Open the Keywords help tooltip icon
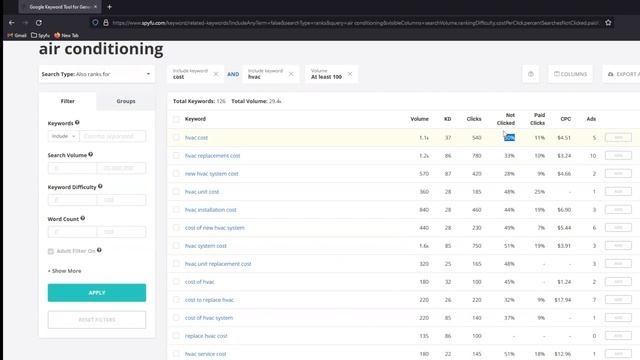640x360 pixels. (x=77, y=122)
